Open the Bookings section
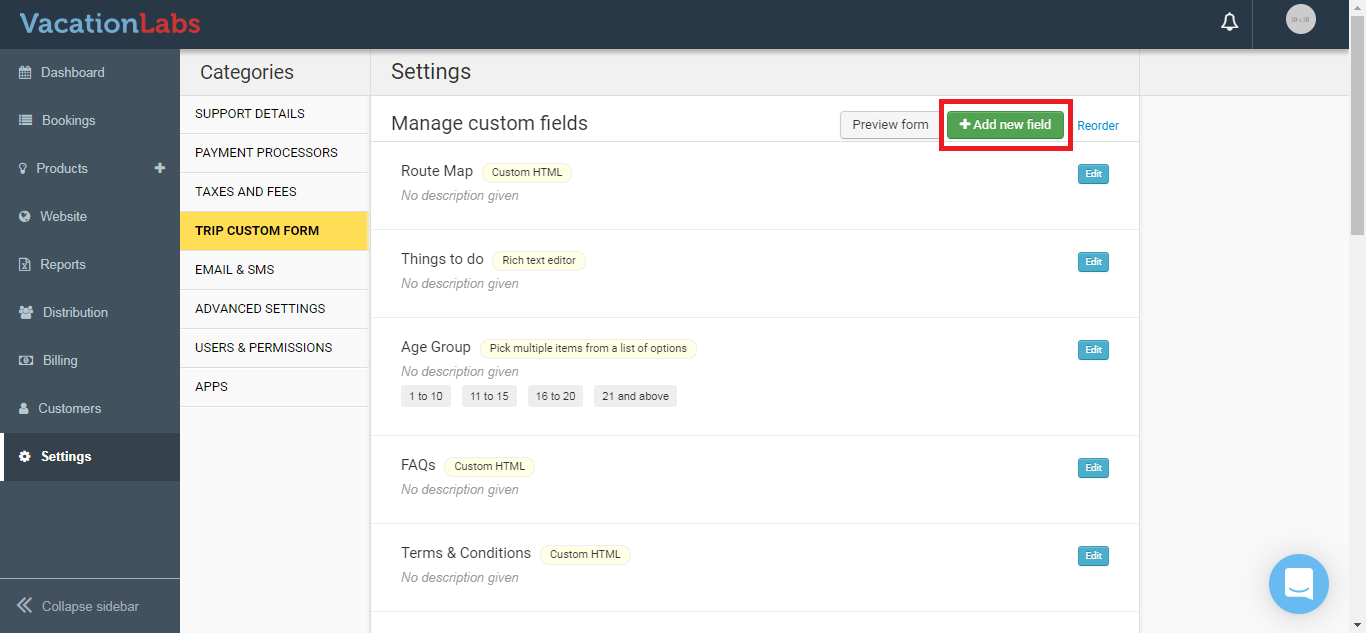 coord(68,121)
